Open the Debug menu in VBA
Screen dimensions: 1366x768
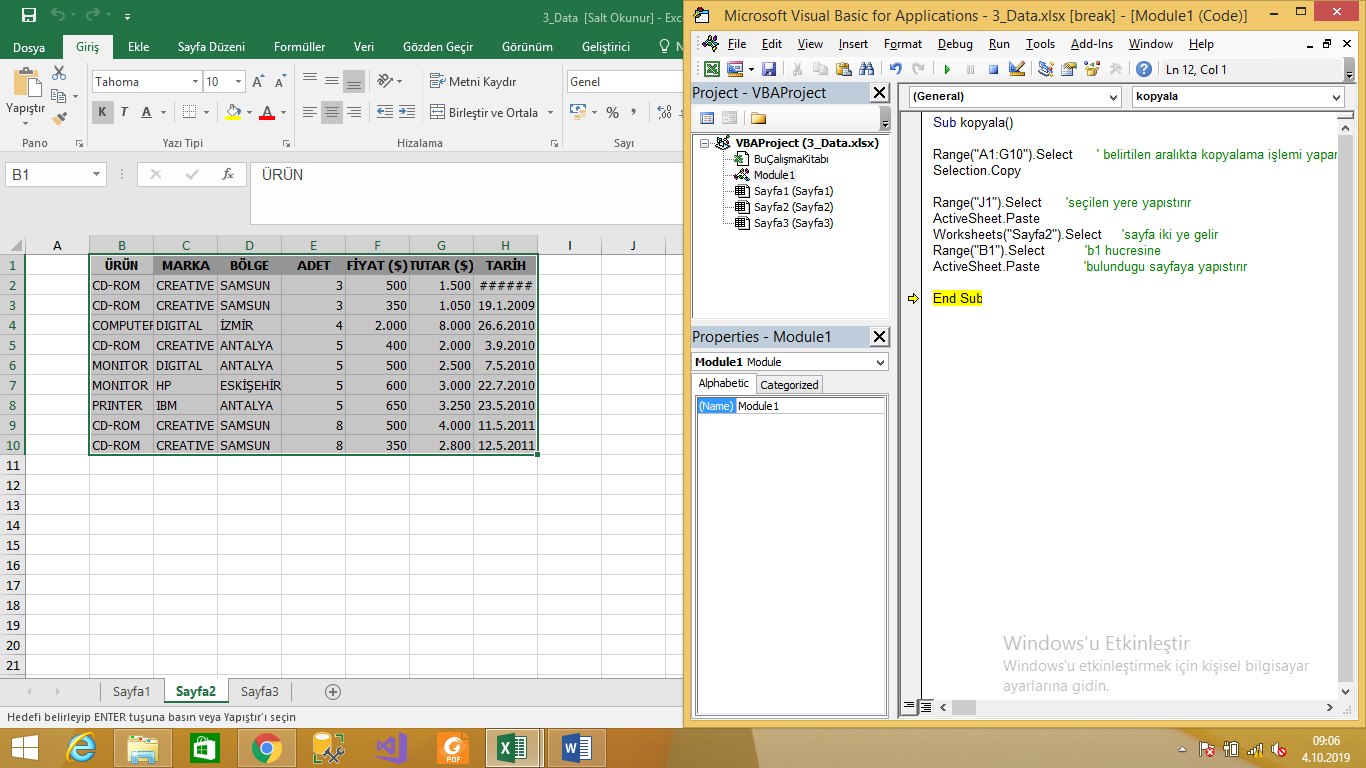[955, 44]
